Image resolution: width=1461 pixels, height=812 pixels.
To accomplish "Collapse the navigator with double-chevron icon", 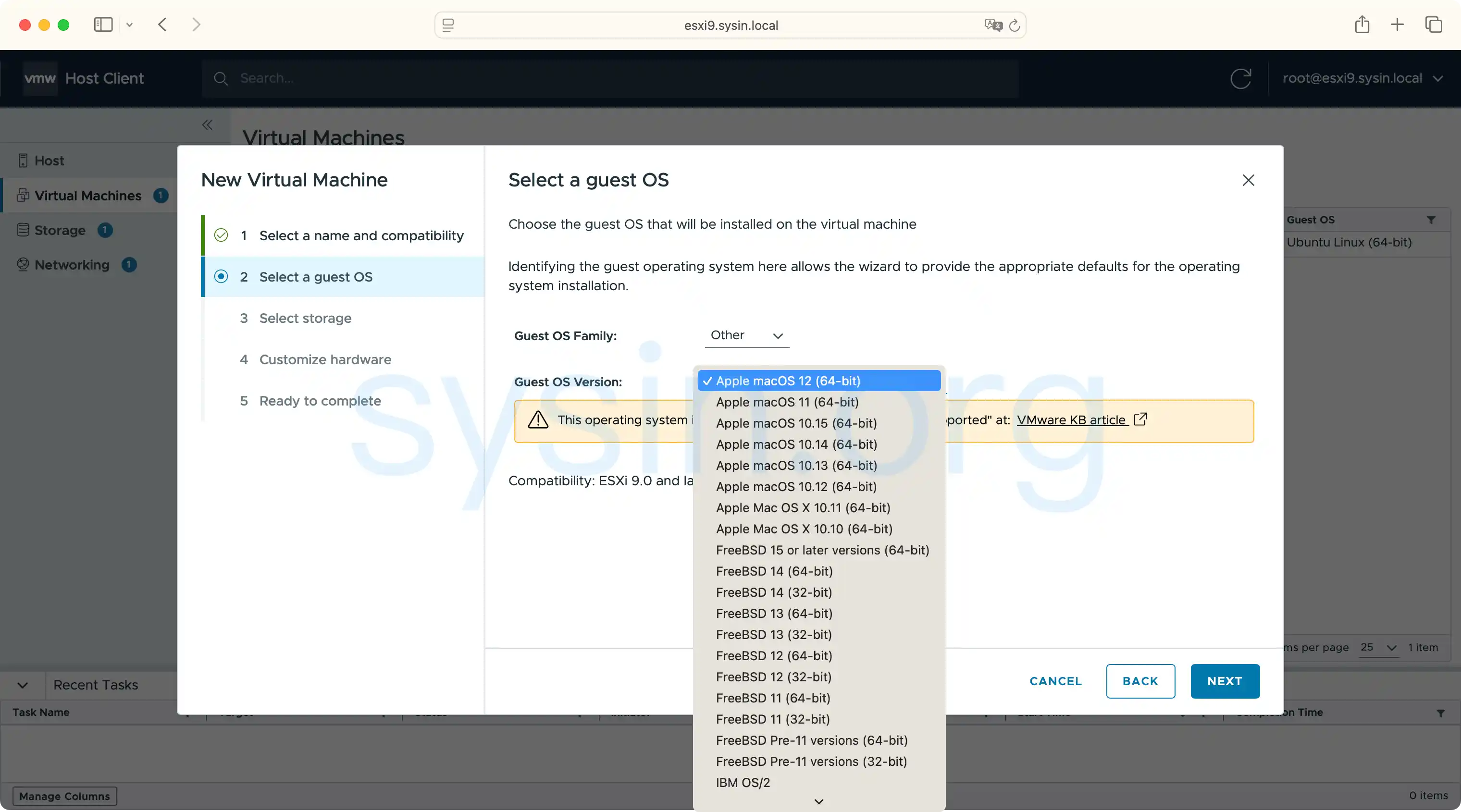I will click(207, 125).
